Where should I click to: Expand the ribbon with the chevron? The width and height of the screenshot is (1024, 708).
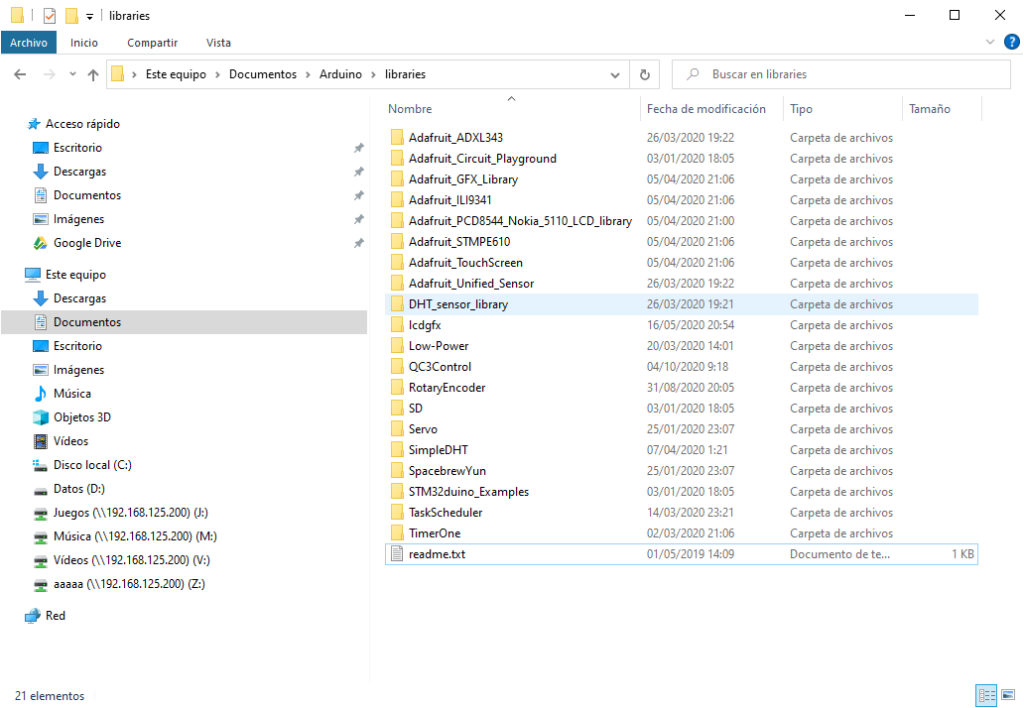click(989, 42)
